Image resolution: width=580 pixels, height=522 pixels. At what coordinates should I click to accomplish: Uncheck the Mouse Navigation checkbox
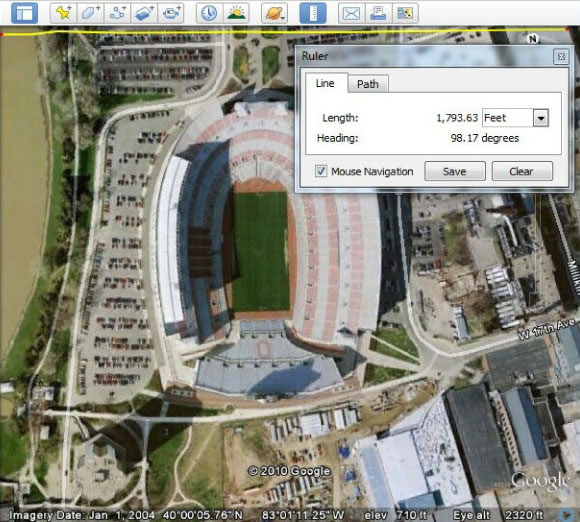(x=321, y=171)
